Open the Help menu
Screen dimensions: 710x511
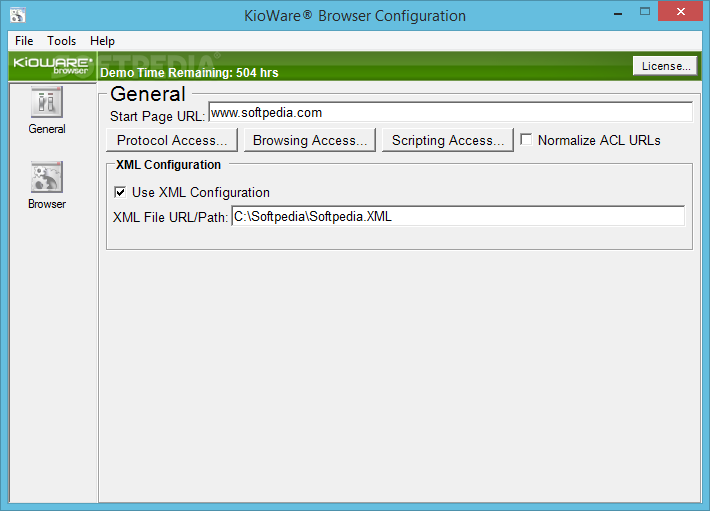pyautogui.click(x=102, y=41)
